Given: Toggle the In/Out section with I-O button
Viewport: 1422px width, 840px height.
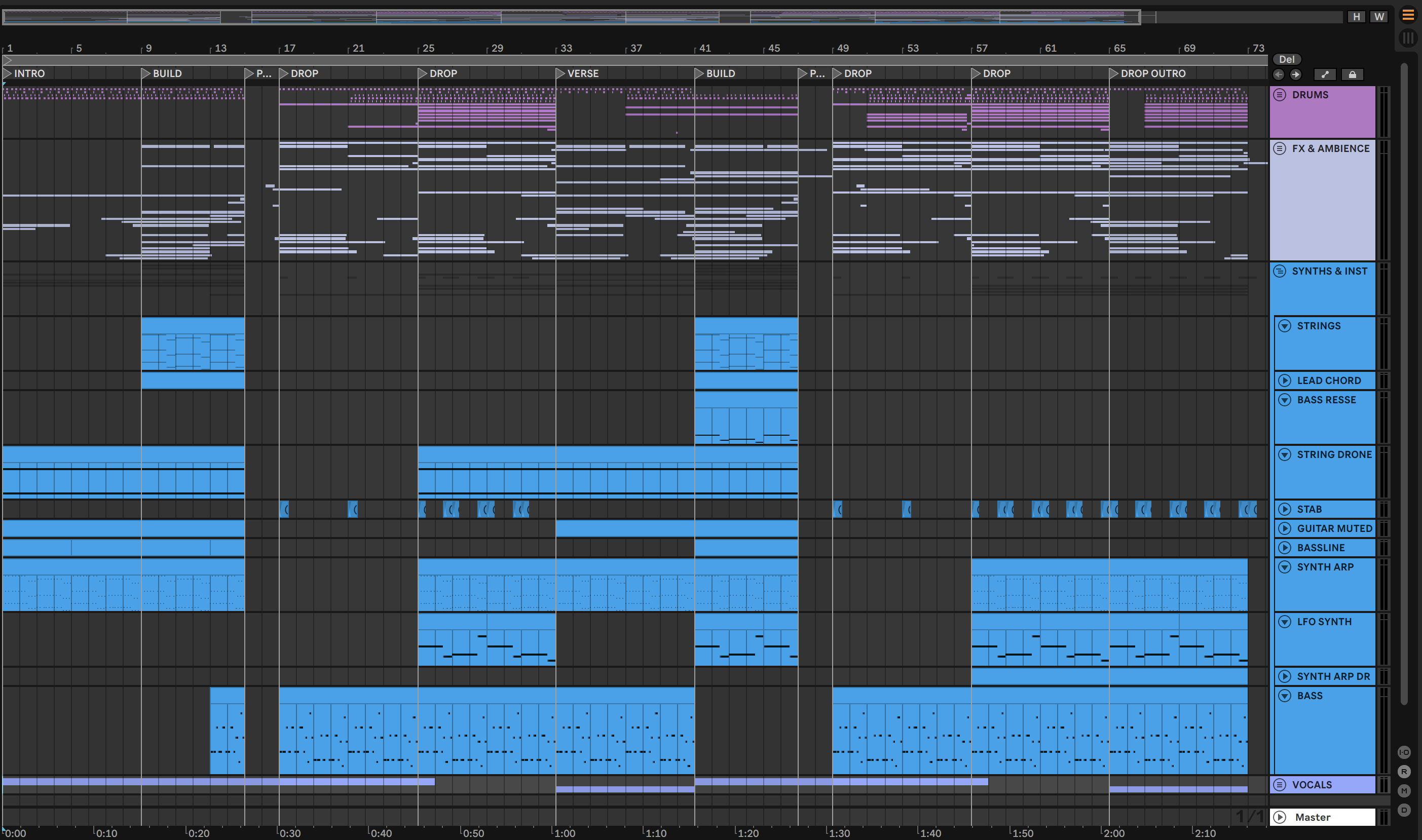Looking at the screenshot, I should click(x=1404, y=752).
